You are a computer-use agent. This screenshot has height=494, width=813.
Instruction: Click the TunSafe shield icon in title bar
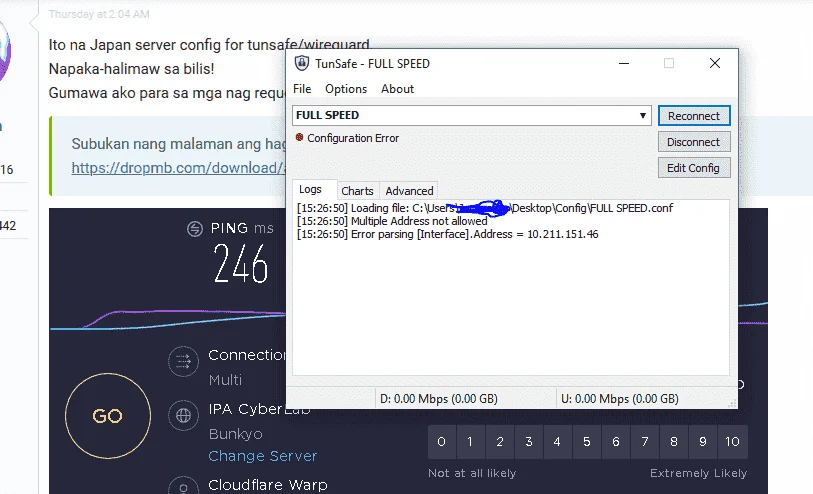pos(302,63)
